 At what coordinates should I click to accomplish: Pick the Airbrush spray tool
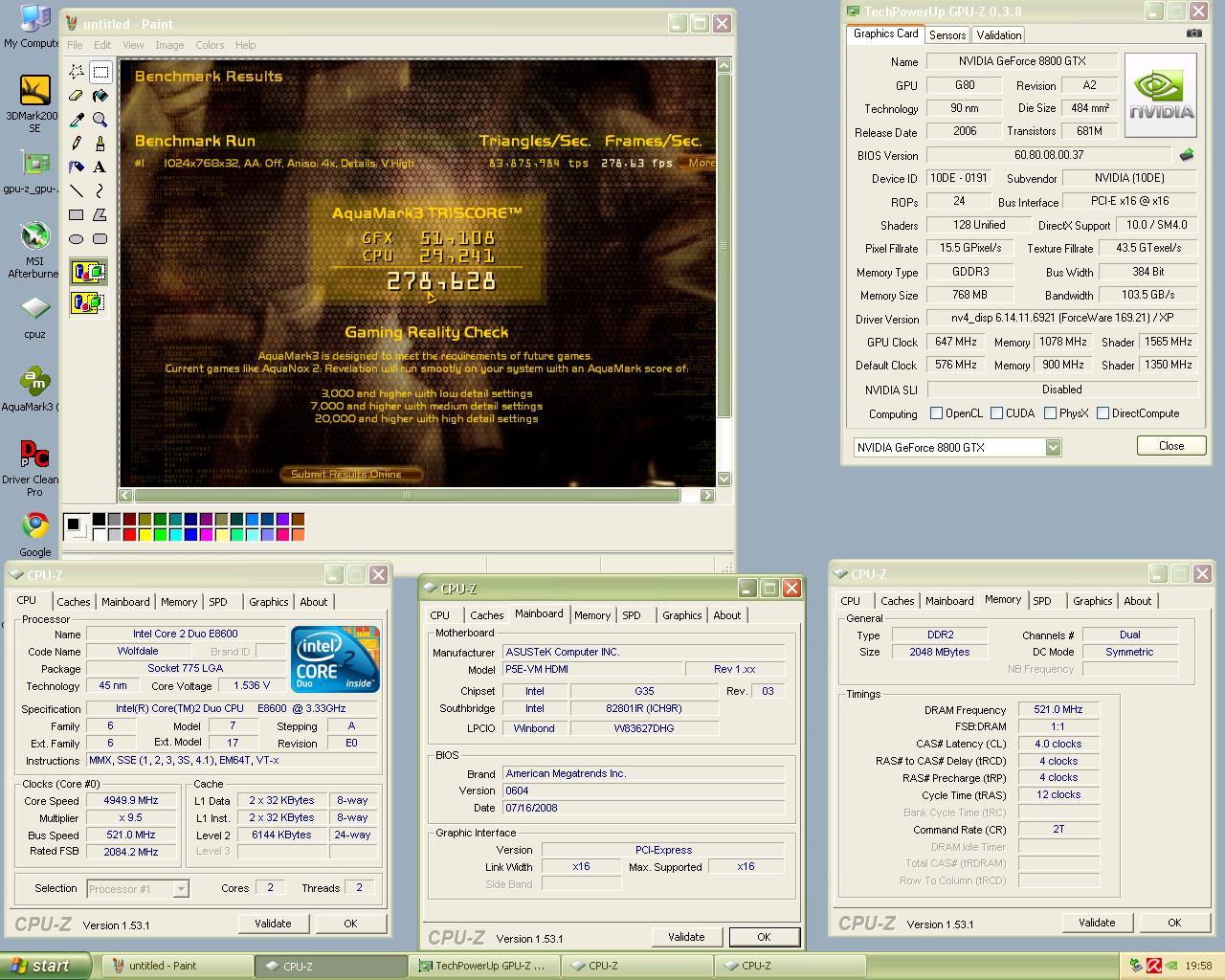77,167
